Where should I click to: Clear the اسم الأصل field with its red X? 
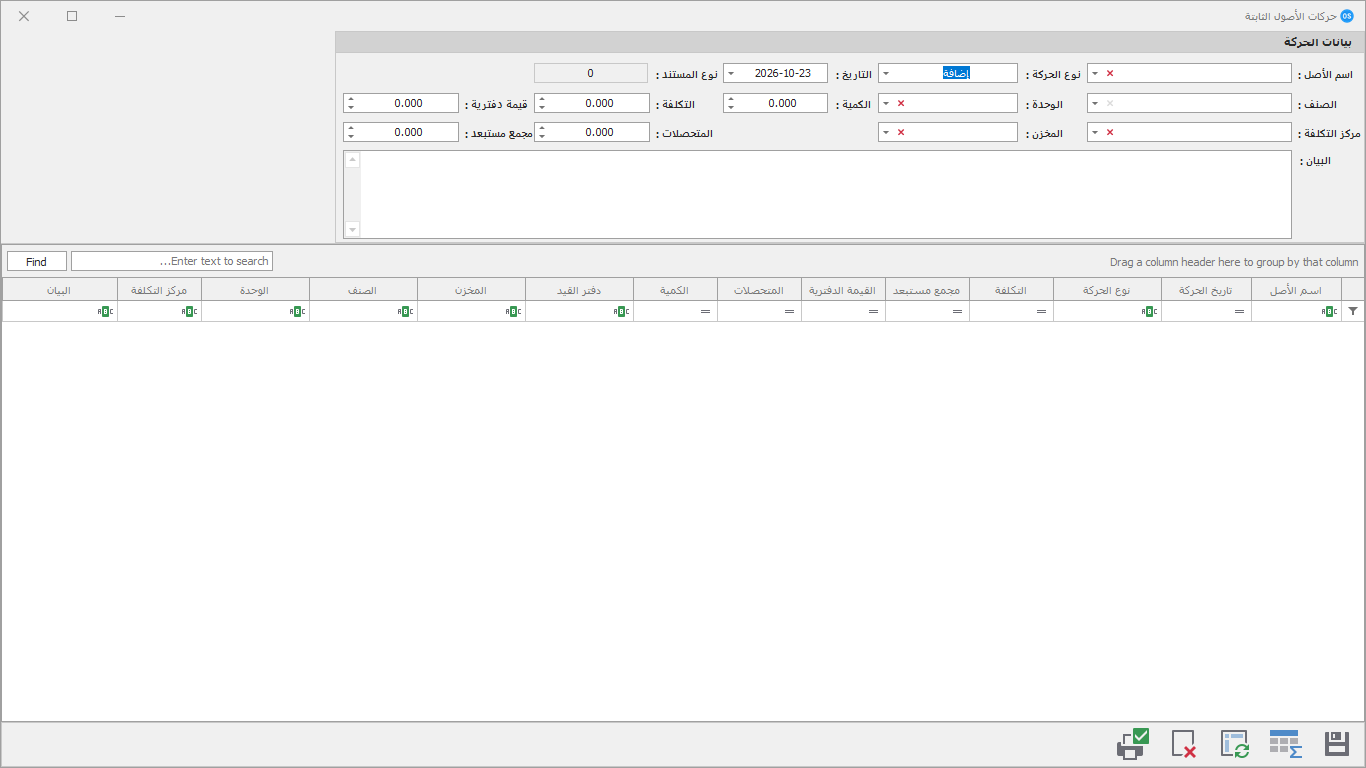click(1110, 74)
